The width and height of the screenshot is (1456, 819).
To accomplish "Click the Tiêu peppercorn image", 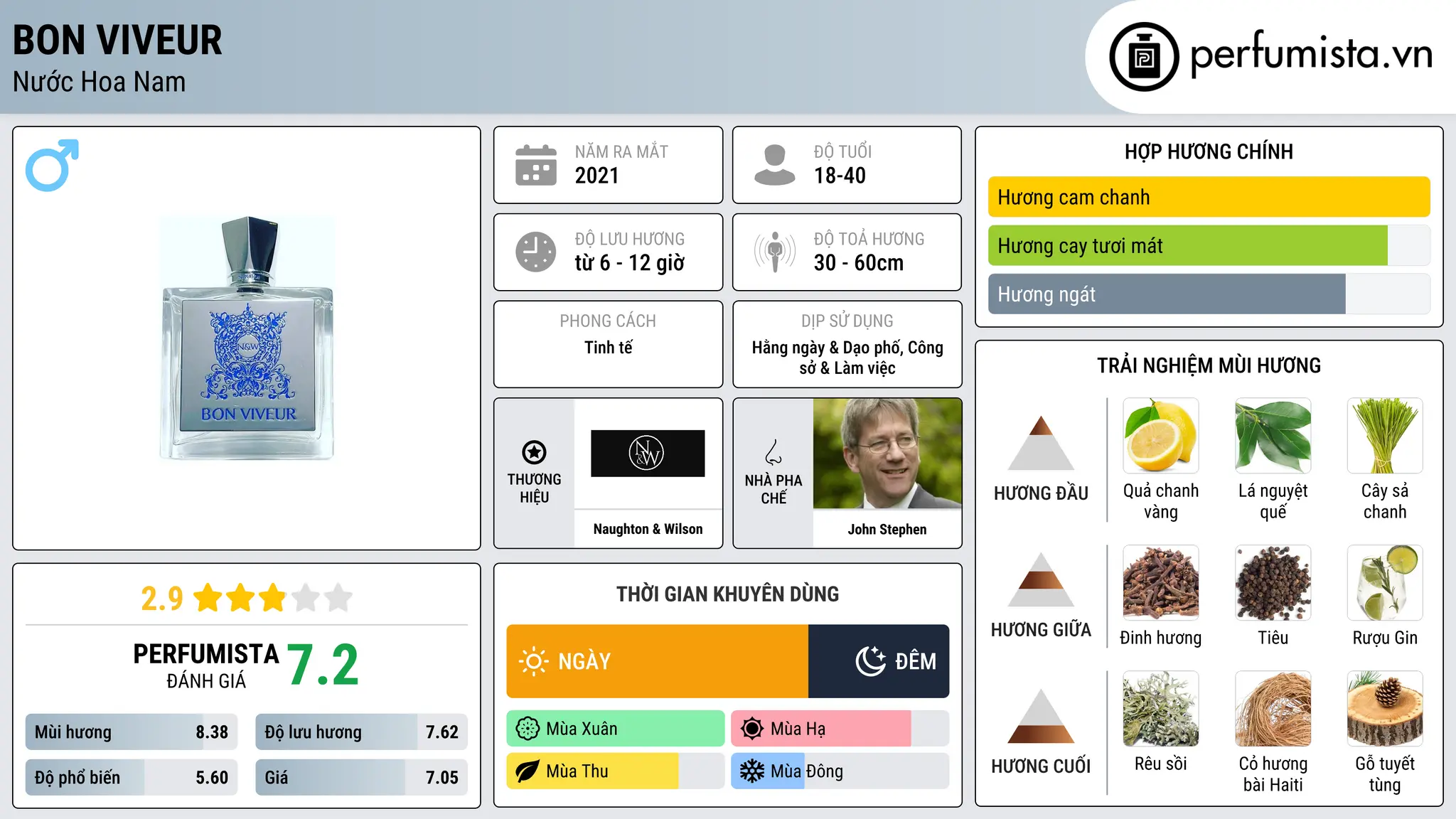I will point(1273,583).
